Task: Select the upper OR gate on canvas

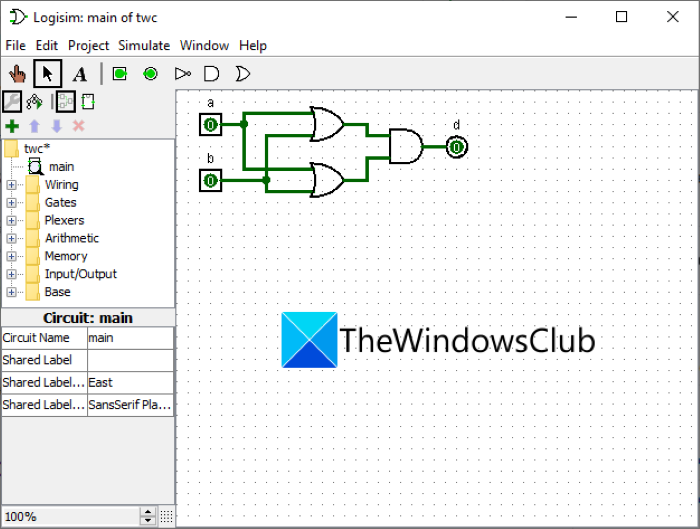Action: [x=328, y=124]
